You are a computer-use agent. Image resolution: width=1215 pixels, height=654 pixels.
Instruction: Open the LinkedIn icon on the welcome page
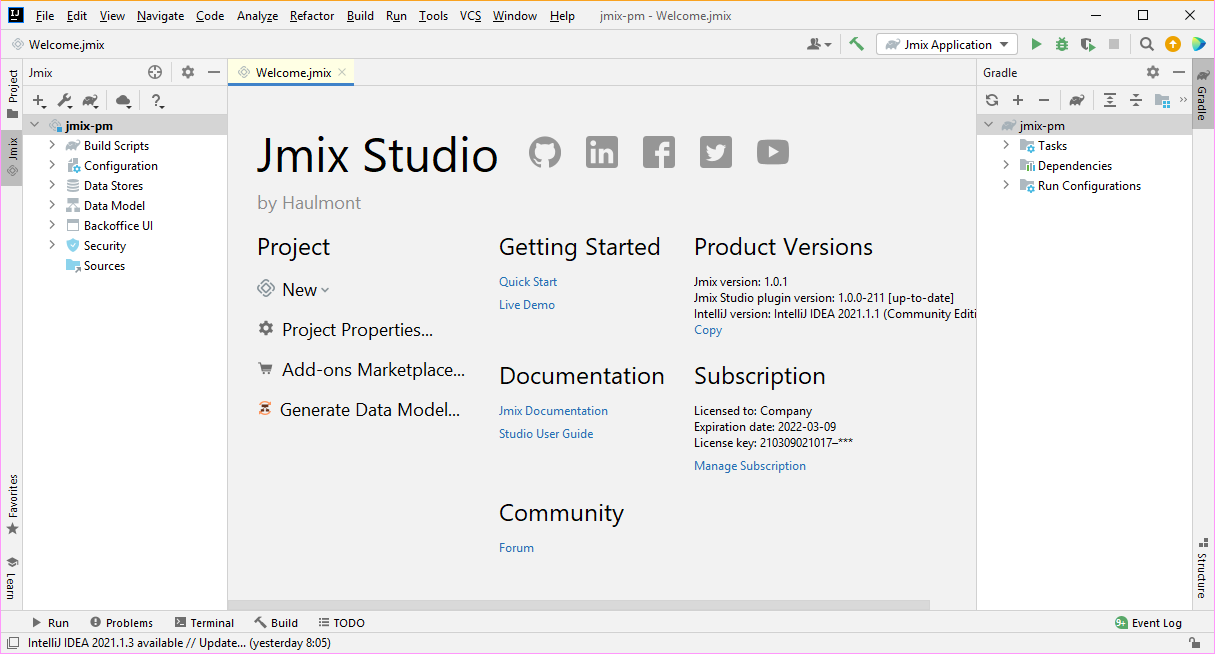602,152
